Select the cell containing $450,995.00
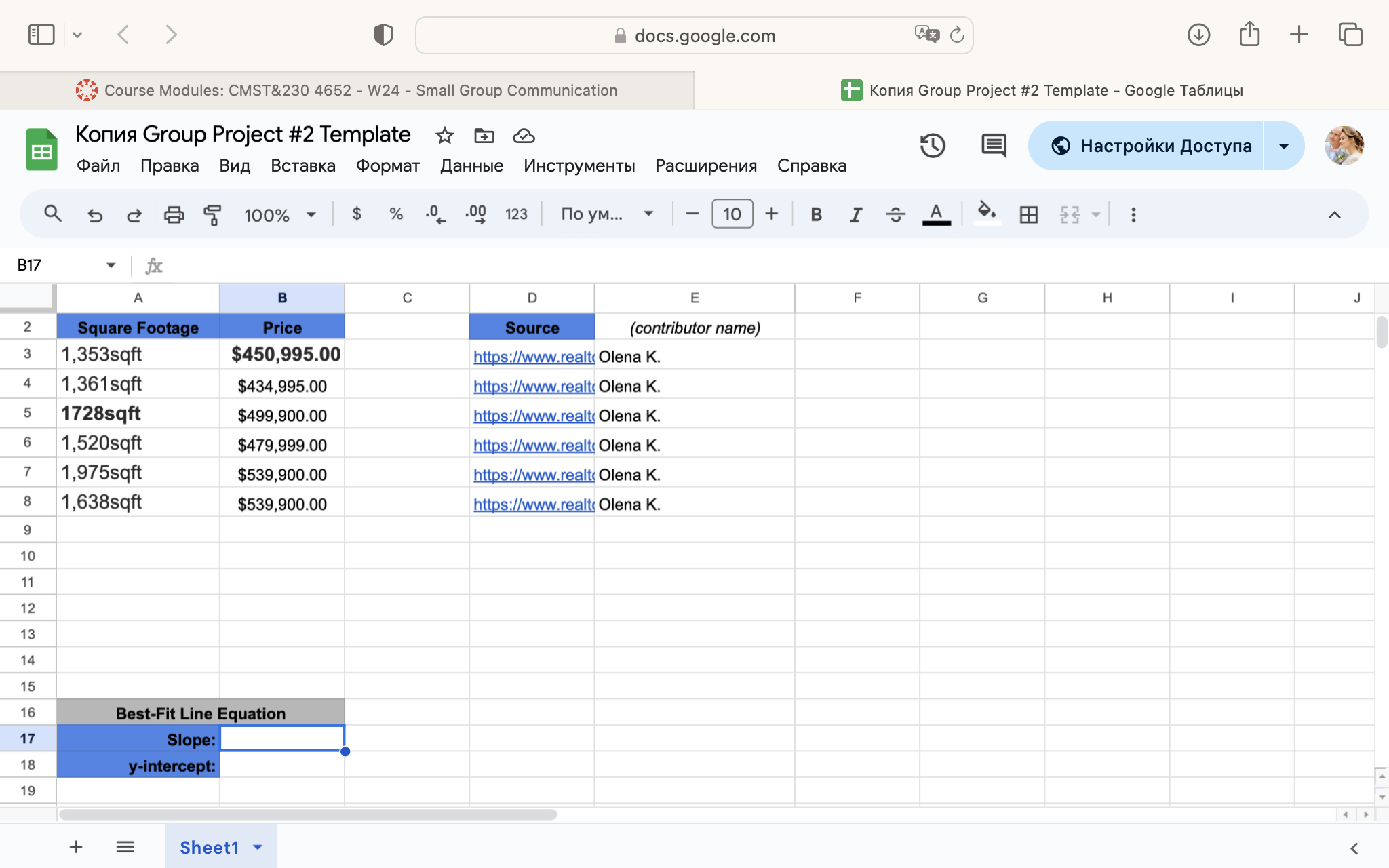The image size is (1389, 868). point(282,354)
